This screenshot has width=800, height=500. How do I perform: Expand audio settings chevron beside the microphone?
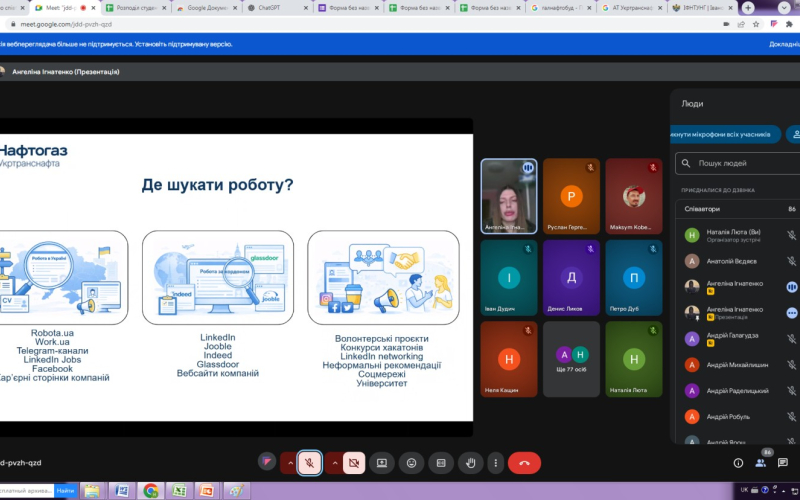(x=290, y=463)
